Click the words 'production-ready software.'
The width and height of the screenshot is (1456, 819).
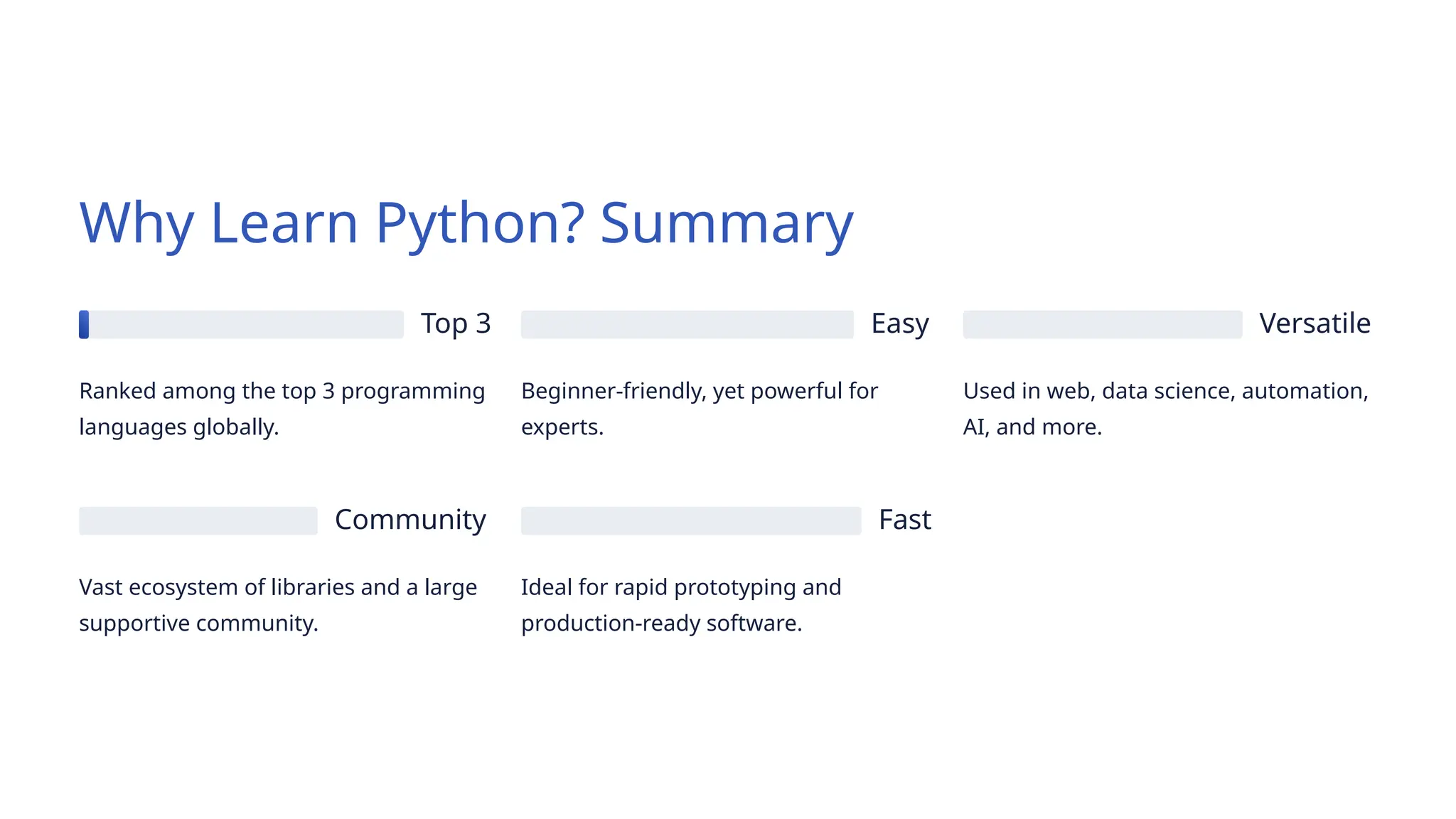pyautogui.click(x=661, y=623)
